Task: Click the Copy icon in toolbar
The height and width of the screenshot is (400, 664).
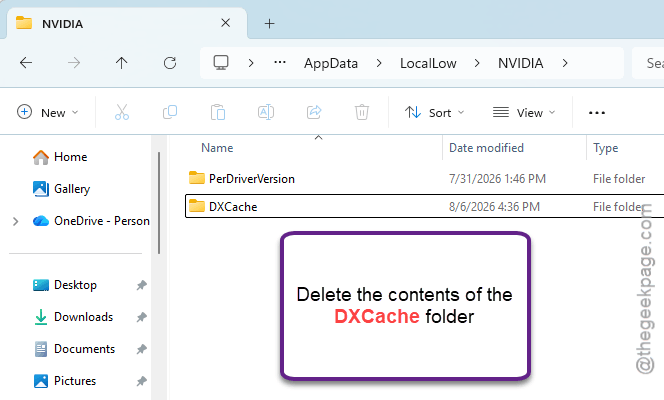Action: click(x=170, y=113)
